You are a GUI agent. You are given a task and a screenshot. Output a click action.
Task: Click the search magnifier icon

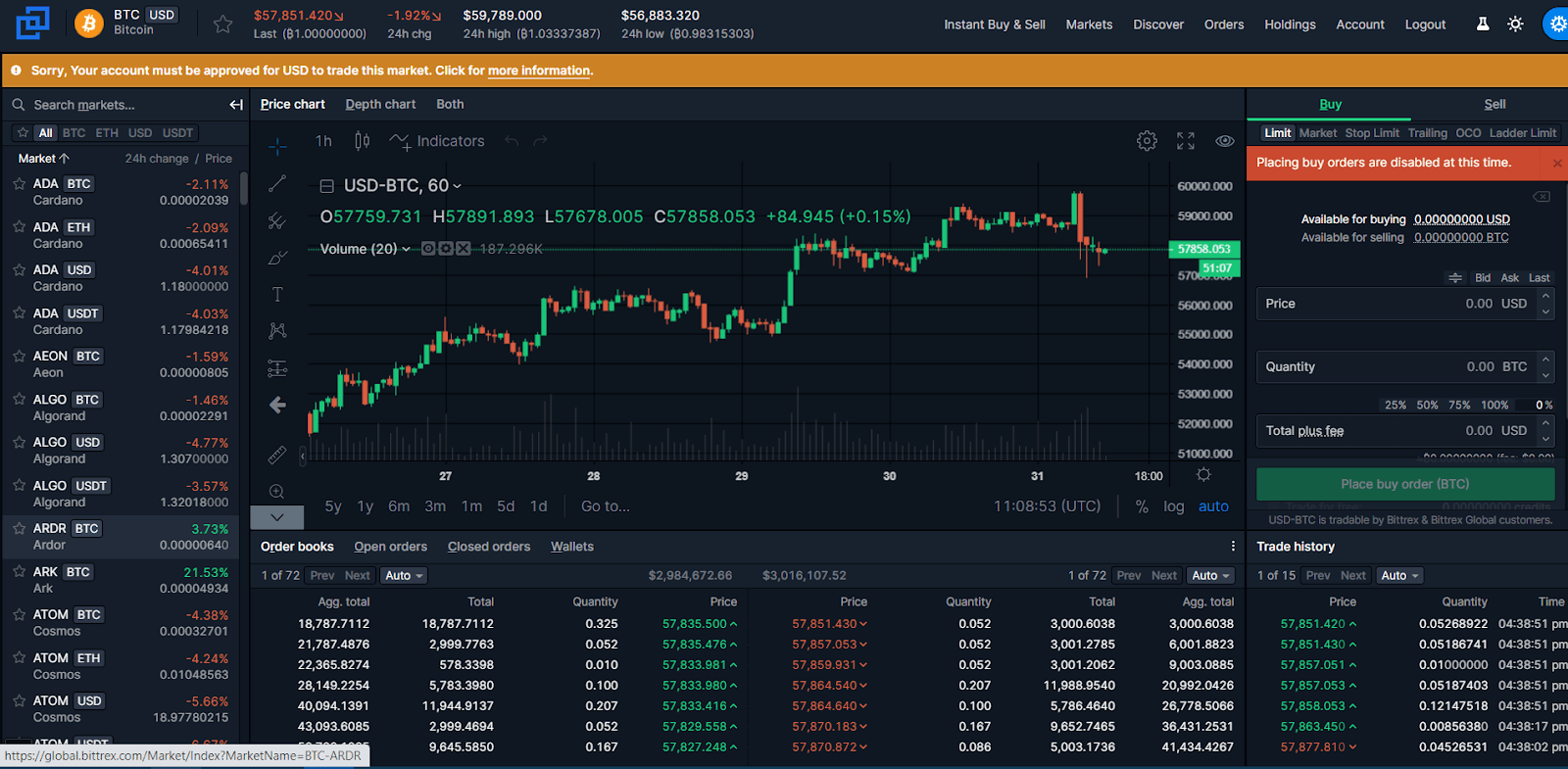click(19, 105)
